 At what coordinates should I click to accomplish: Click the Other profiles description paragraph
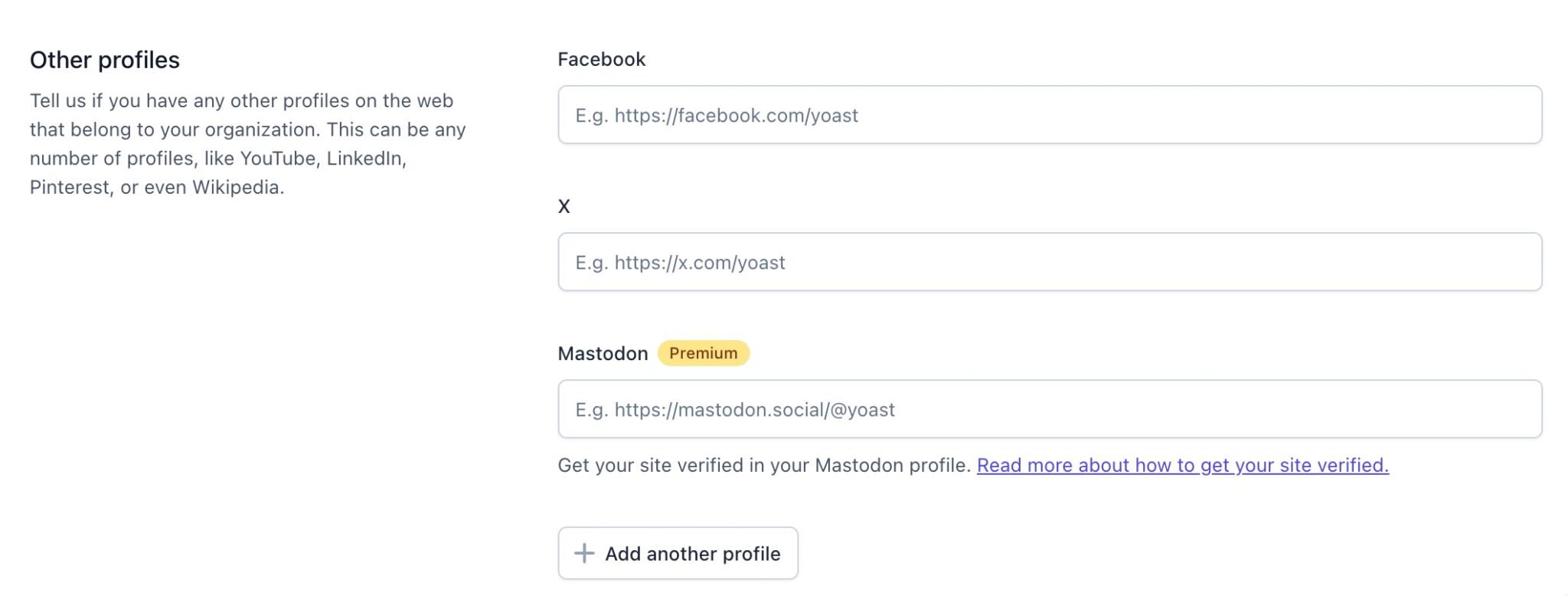coord(247,144)
